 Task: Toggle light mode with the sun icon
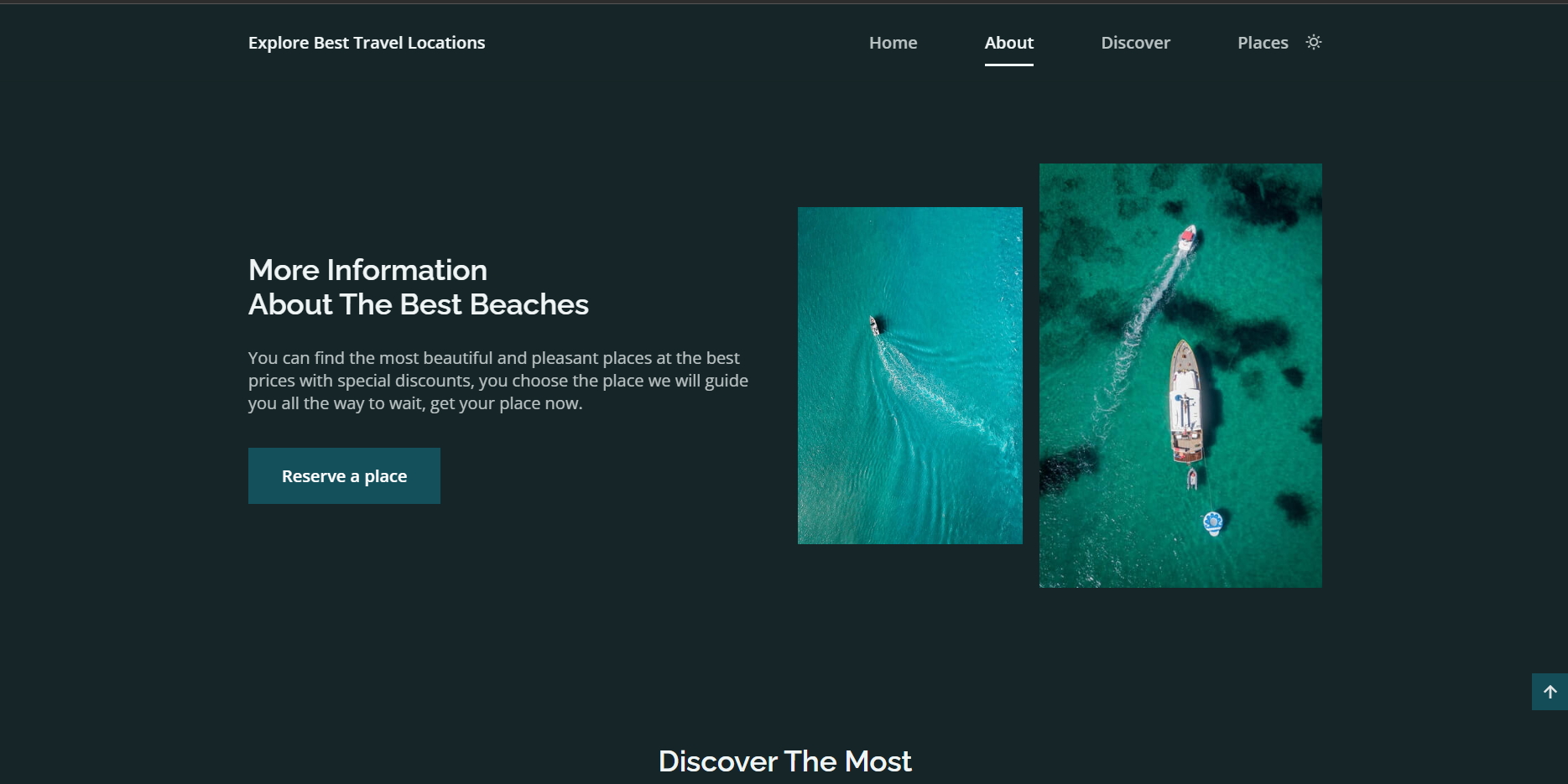pos(1313,42)
